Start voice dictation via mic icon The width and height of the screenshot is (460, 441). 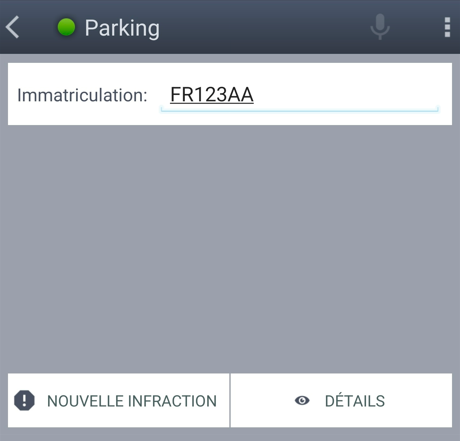(x=380, y=27)
